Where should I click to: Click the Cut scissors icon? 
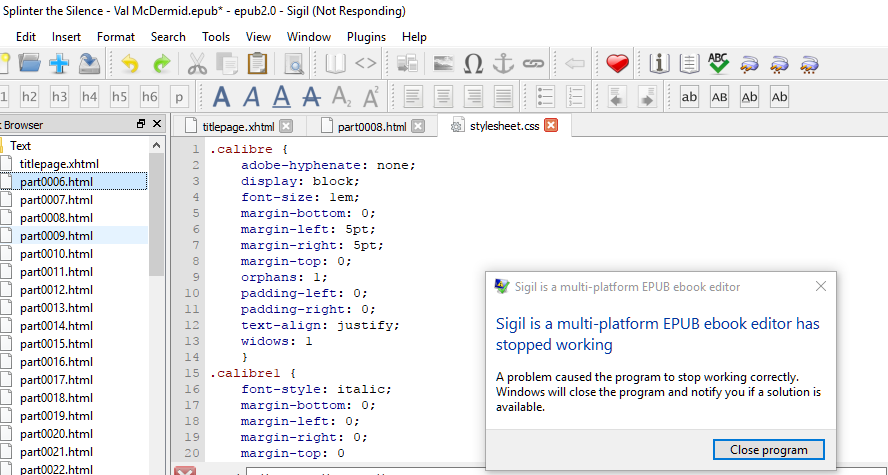point(197,64)
